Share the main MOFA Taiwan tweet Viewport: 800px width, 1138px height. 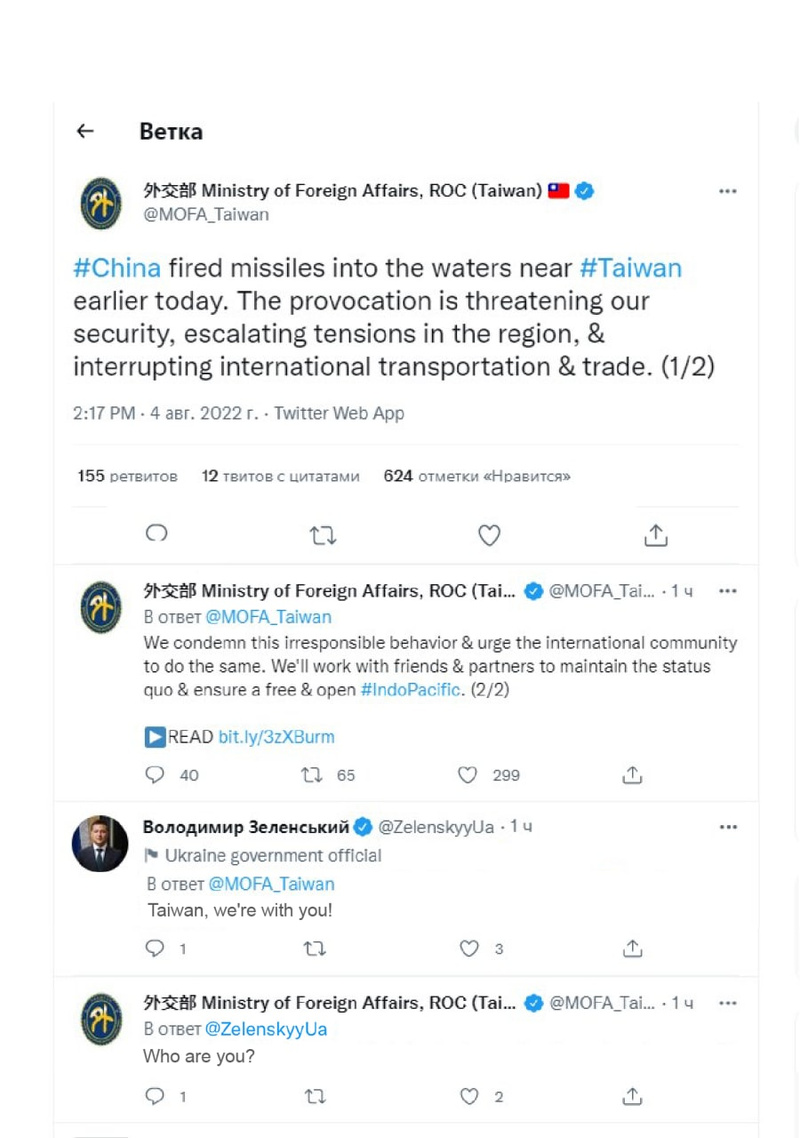coord(655,536)
